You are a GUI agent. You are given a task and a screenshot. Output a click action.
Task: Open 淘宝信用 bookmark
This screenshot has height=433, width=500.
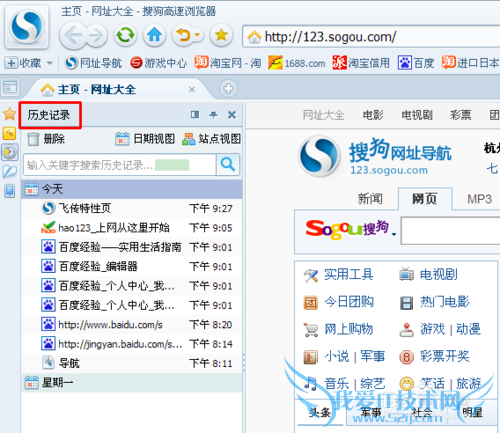point(361,63)
